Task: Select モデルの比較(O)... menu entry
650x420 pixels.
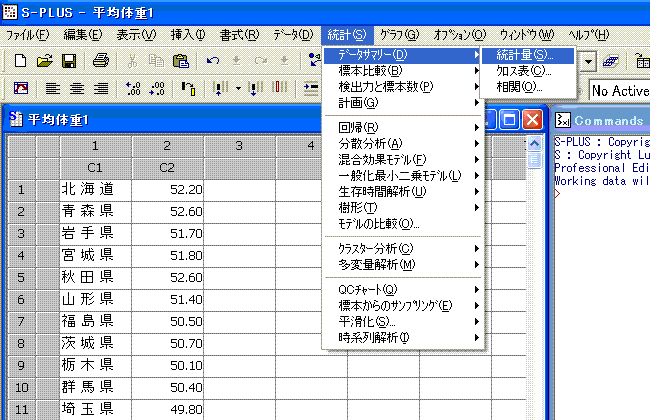Action: [x=403, y=224]
